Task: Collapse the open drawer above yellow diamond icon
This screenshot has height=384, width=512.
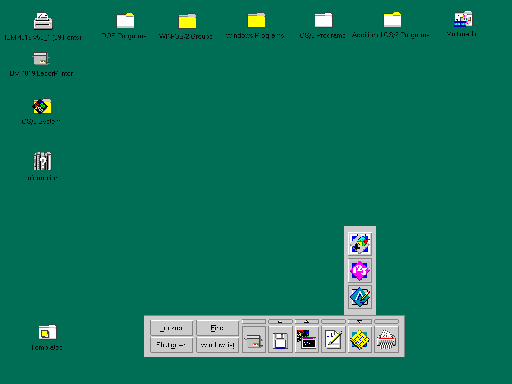Action: pos(360,321)
